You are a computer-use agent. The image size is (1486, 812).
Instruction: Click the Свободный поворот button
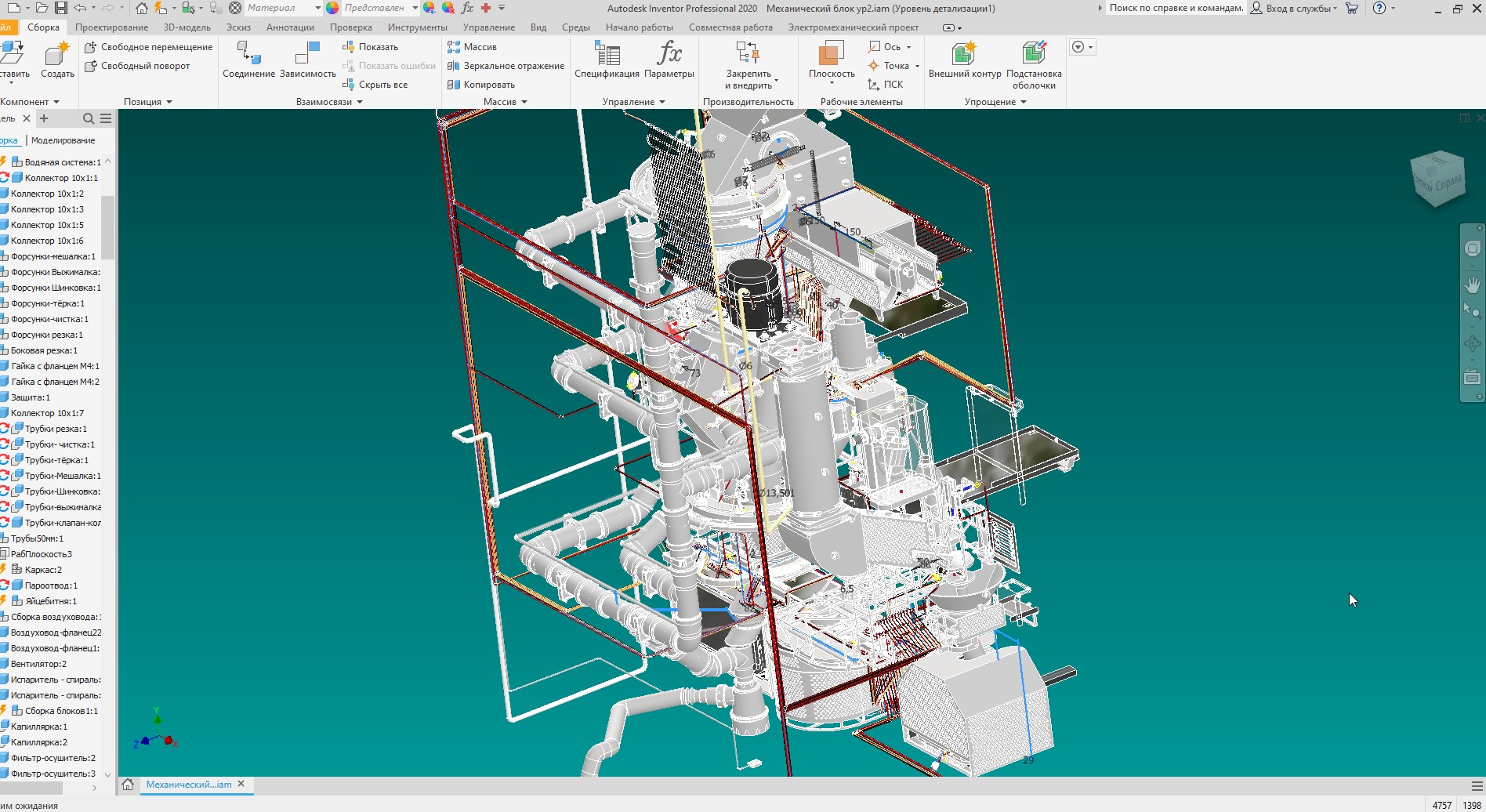[x=145, y=66]
